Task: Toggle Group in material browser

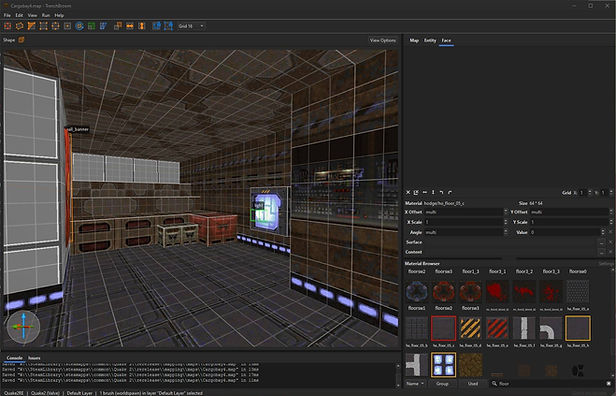Action: (x=442, y=383)
